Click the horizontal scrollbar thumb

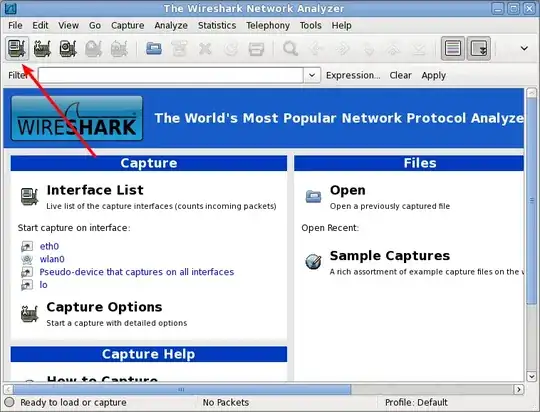pyautogui.click(x=182, y=390)
